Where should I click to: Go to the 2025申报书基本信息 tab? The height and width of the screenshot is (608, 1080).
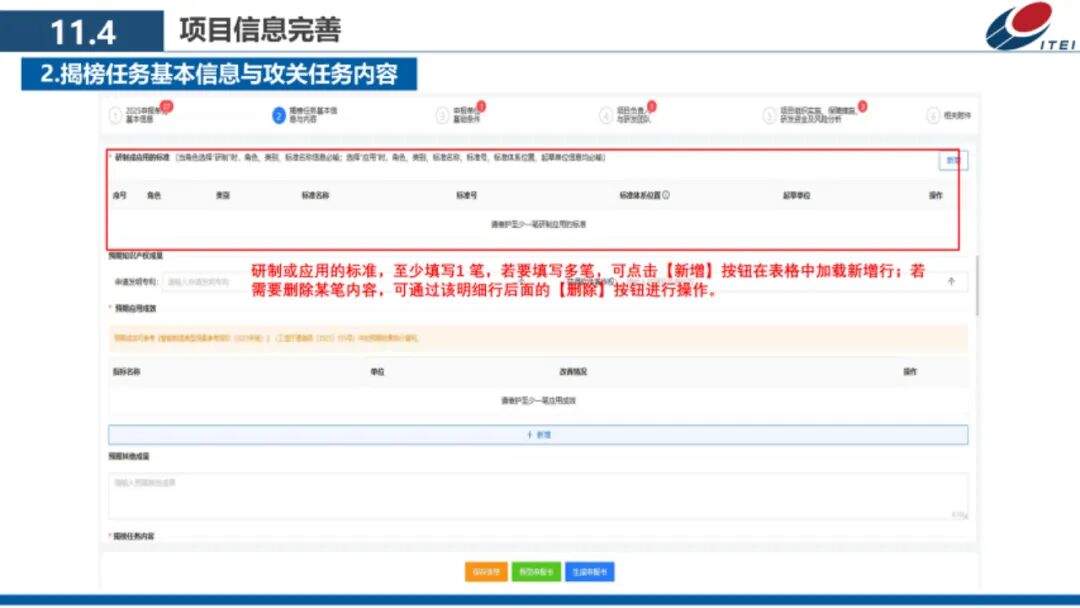(142, 113)
